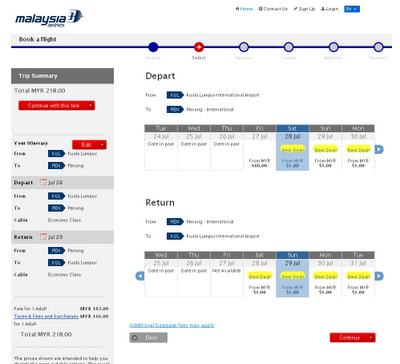This screenshot has height=364, width=400.
Task: Click the Add-Ons step circle
Action: point(333,47)
